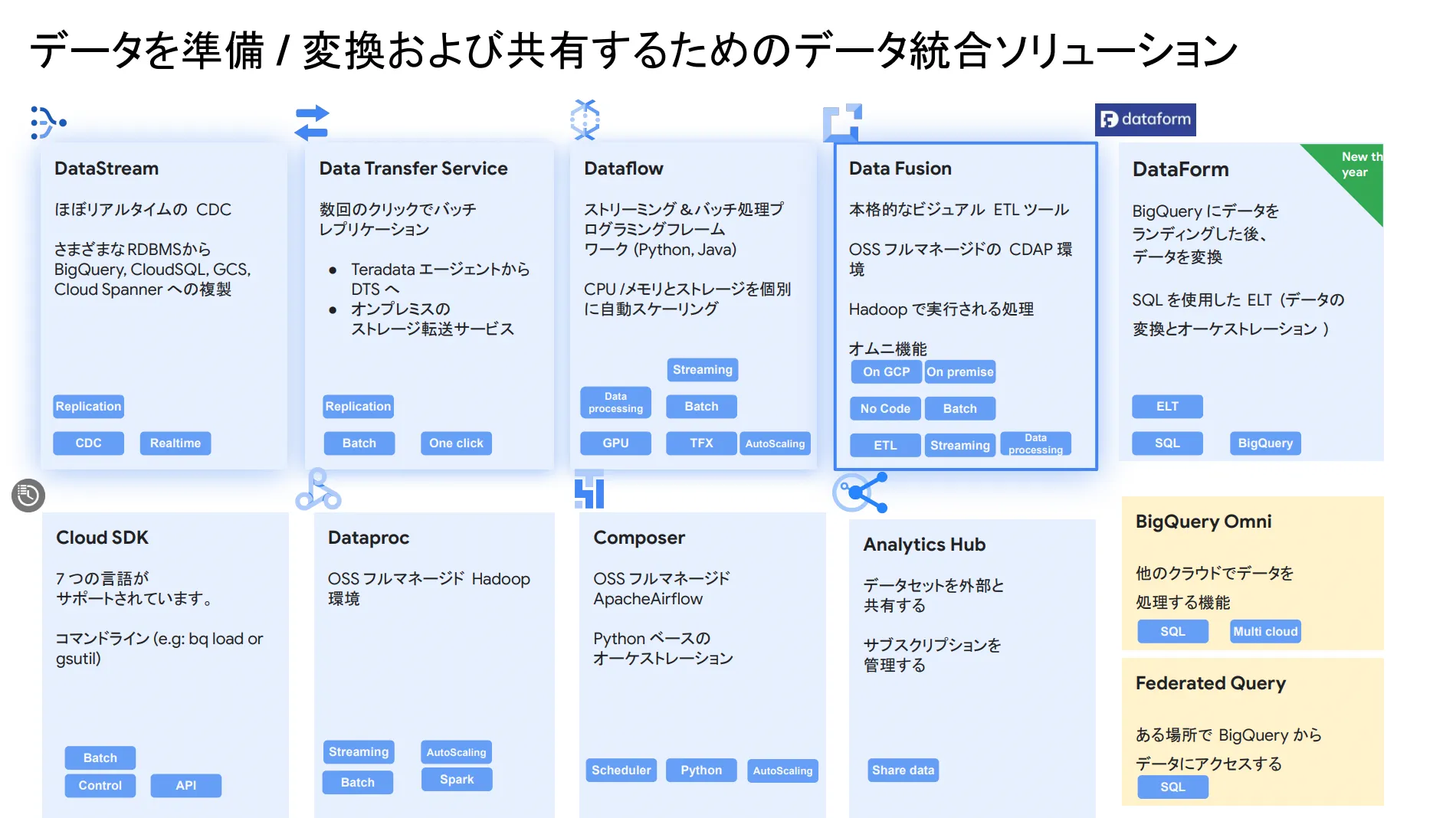Click the BigQuery Omni card title
1456x818 pixels.
(1203, 522)
